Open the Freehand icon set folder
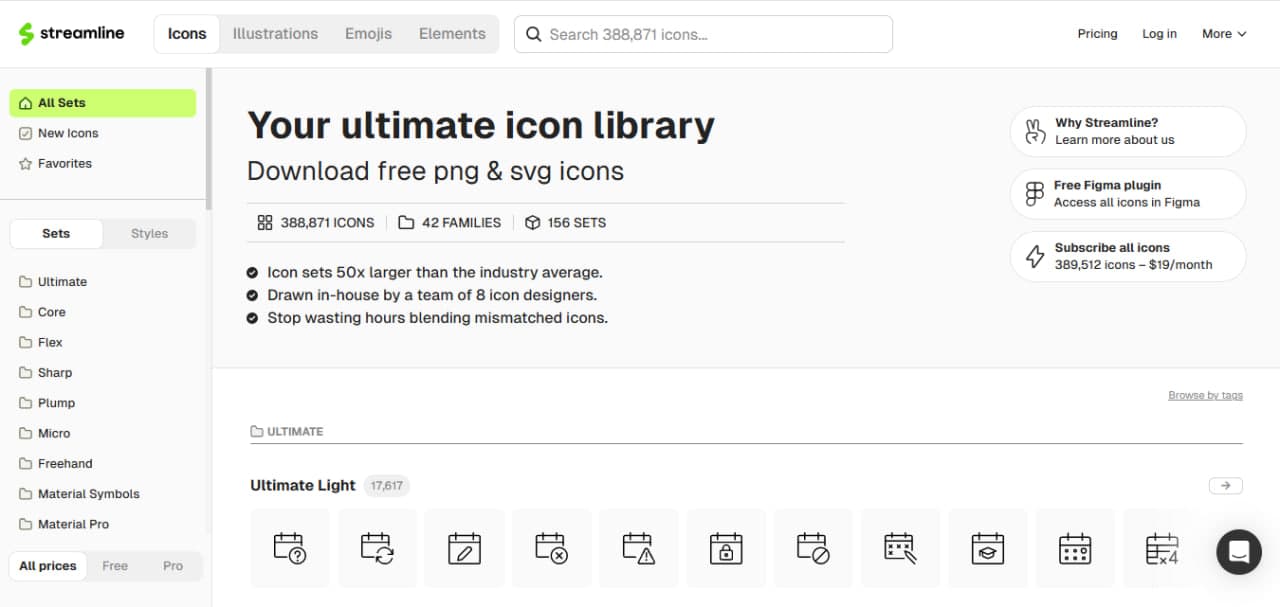This screenshot has width=1280, height=607. pos(56,464)
